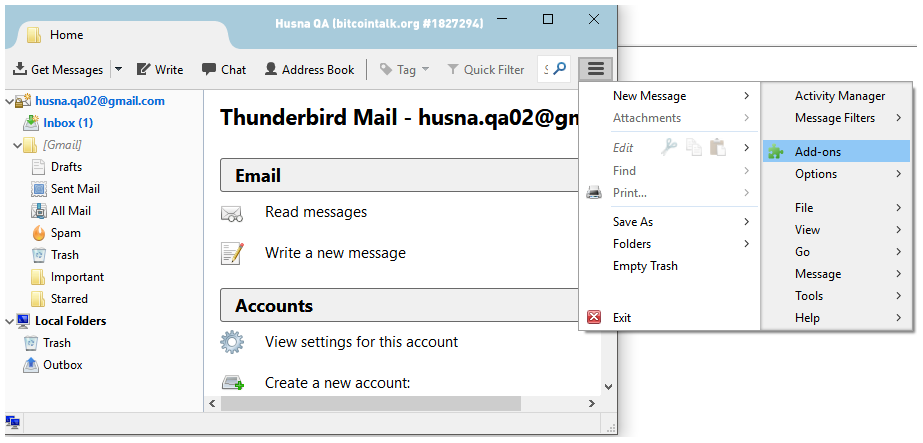923x443 pixels.
Task: Click the online status icon in status bar
Action: [12, 422]
